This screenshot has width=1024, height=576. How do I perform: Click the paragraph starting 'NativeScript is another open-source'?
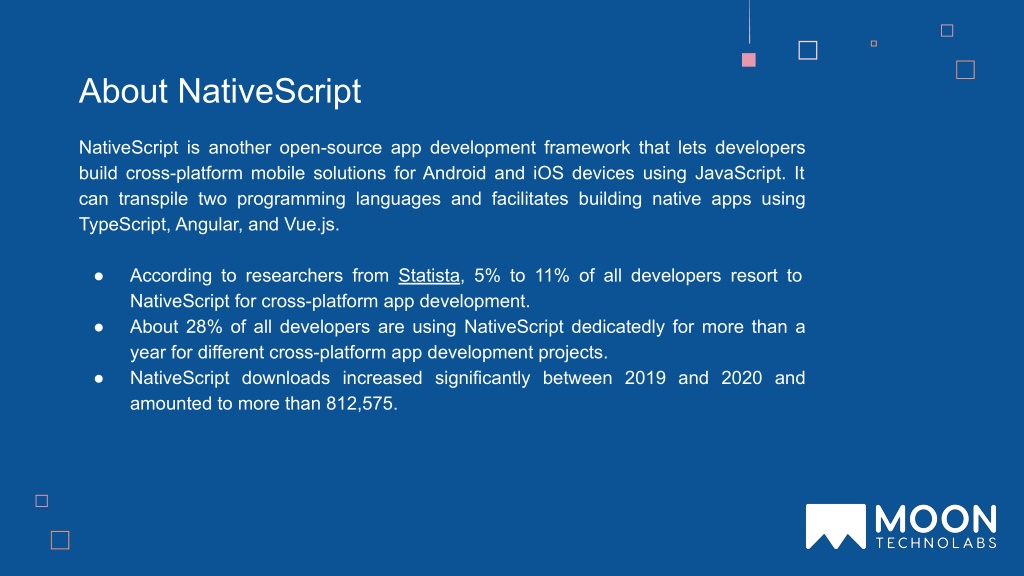441,185
